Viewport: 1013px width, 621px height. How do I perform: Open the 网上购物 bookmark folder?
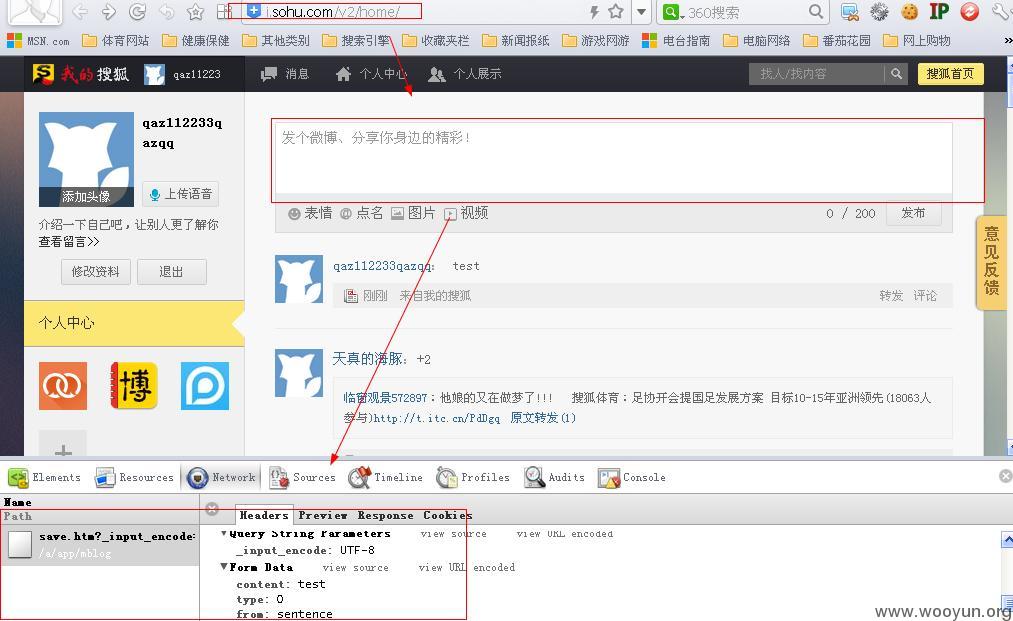click(917, 41)
